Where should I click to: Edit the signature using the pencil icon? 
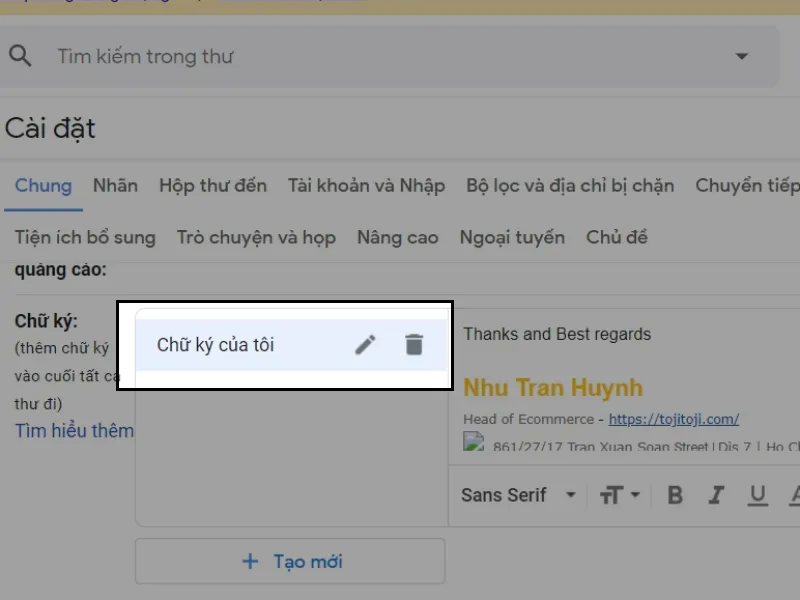pos(366,344)
